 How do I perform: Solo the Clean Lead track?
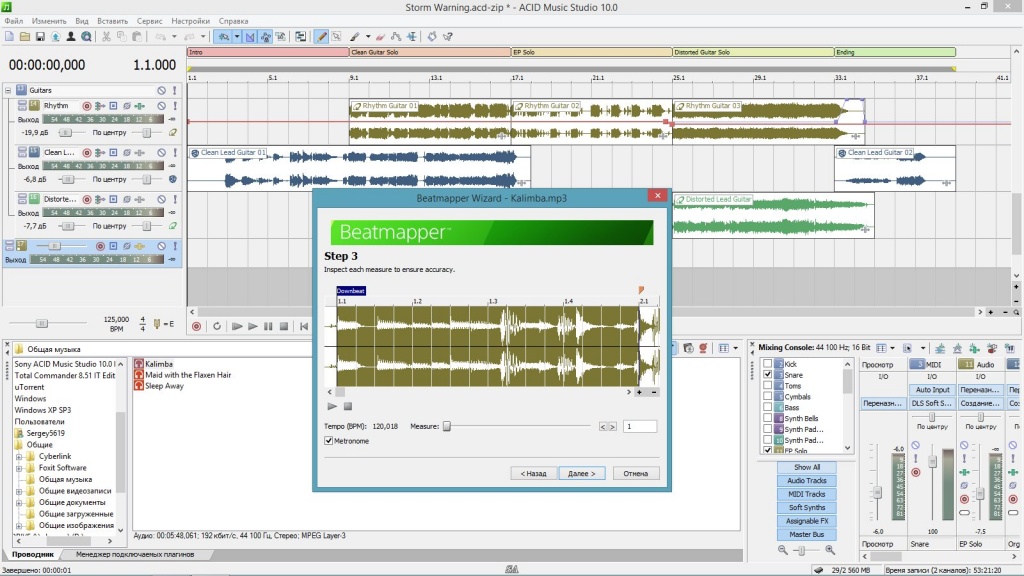pos(174,152)
